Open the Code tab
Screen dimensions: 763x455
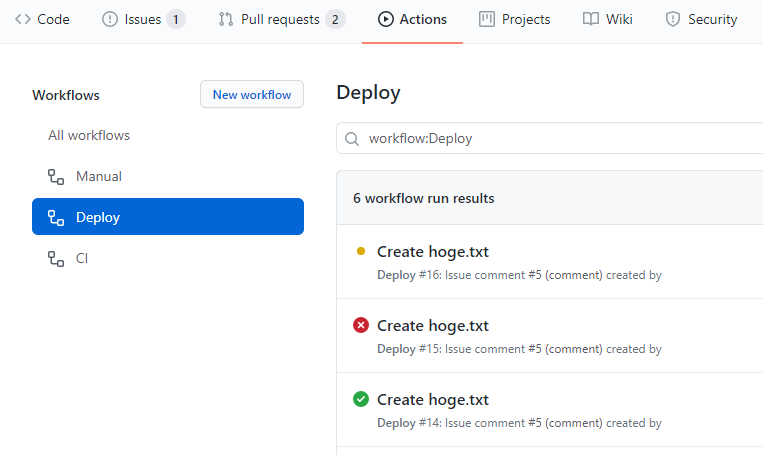(x=42, y=19)
